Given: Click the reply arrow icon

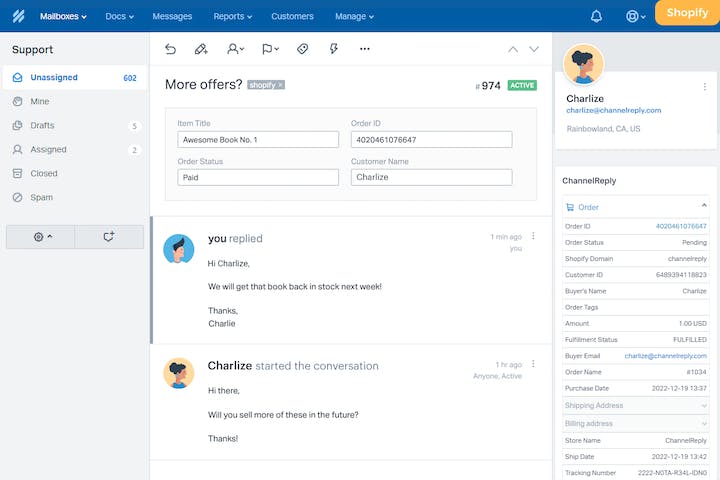Looking at the screenshot, I should coord(170,49).
